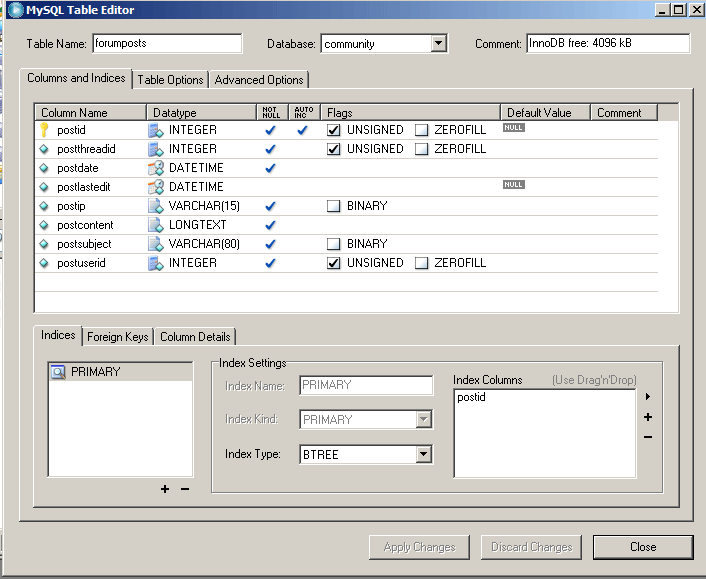Click the Apply Changes button
The height and width of the screenshot is (579, 706).
(x=419, y=547)
